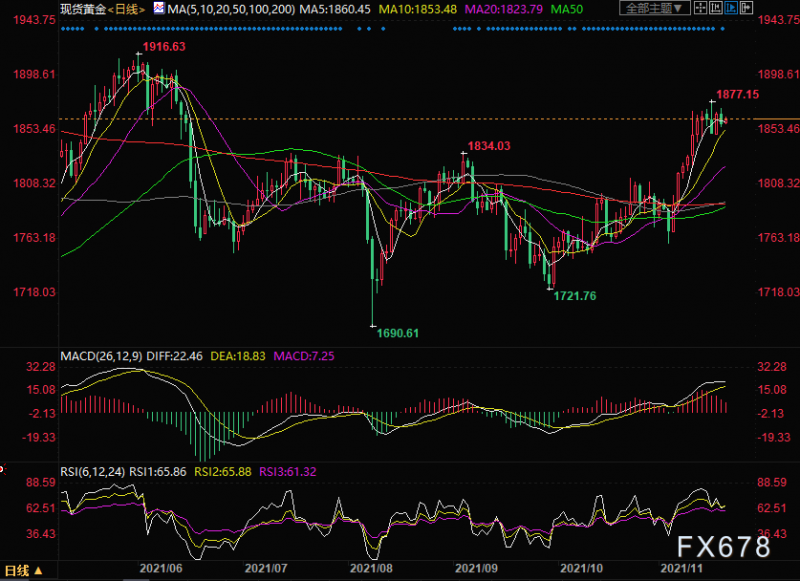Viewport: 800px width, 581px height.
Task: Click the 1763.18 right price axis label
Action: tap(779, 238)
